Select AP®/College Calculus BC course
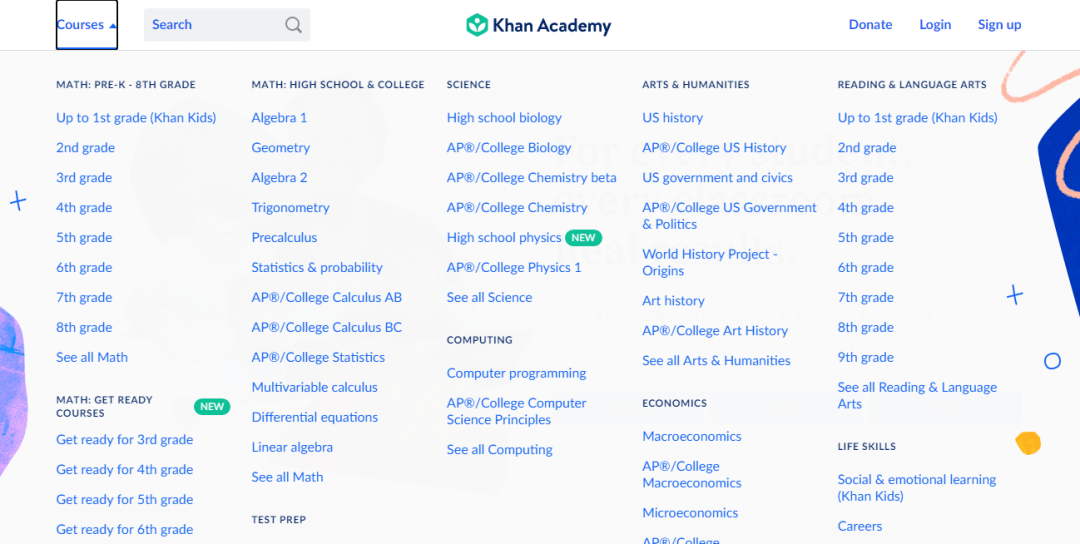 [326, 327]
